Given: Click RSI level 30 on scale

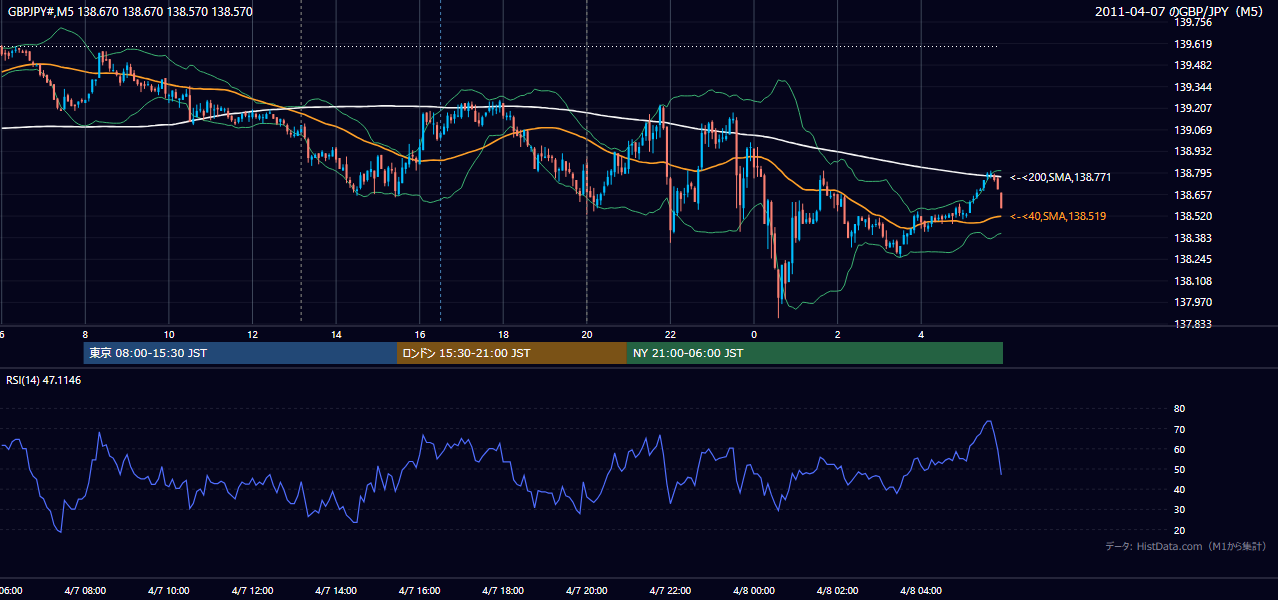Looking at the screenshot, I should pyautogui.click(x=1179, y=510).
